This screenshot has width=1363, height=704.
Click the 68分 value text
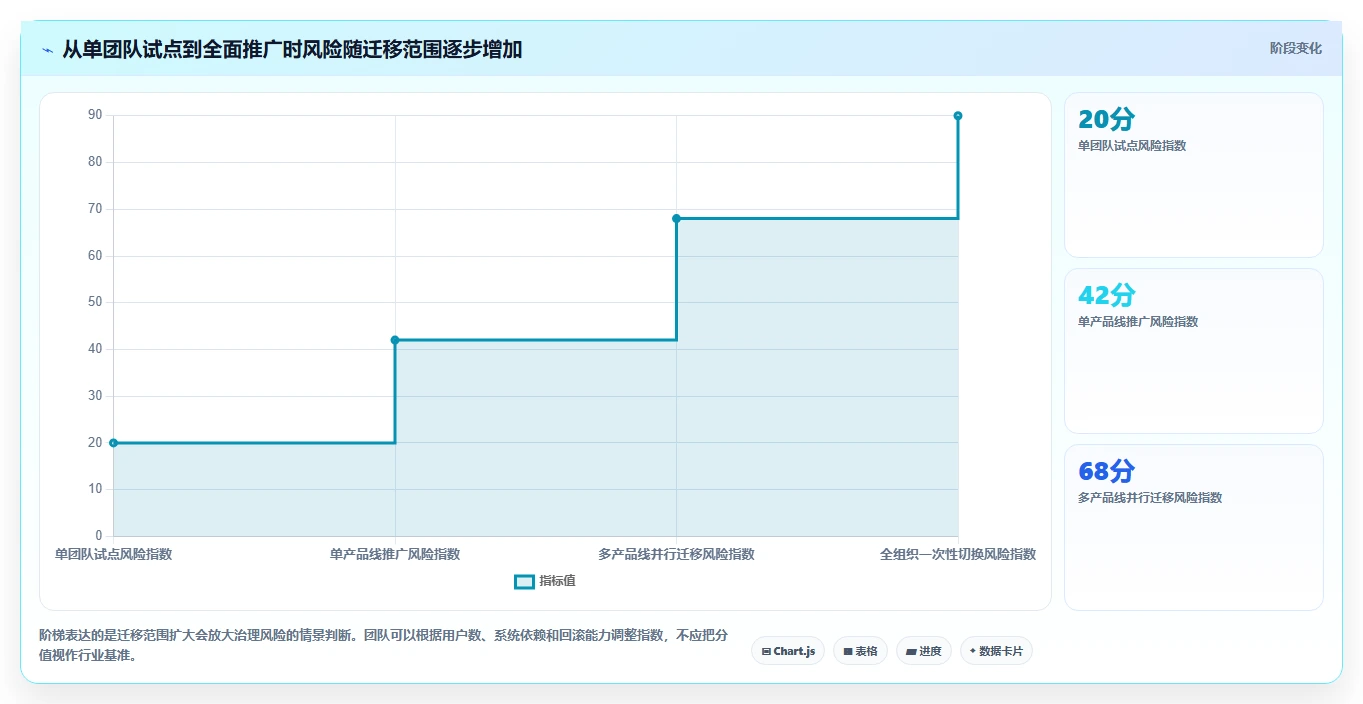tap(1106, 471)
